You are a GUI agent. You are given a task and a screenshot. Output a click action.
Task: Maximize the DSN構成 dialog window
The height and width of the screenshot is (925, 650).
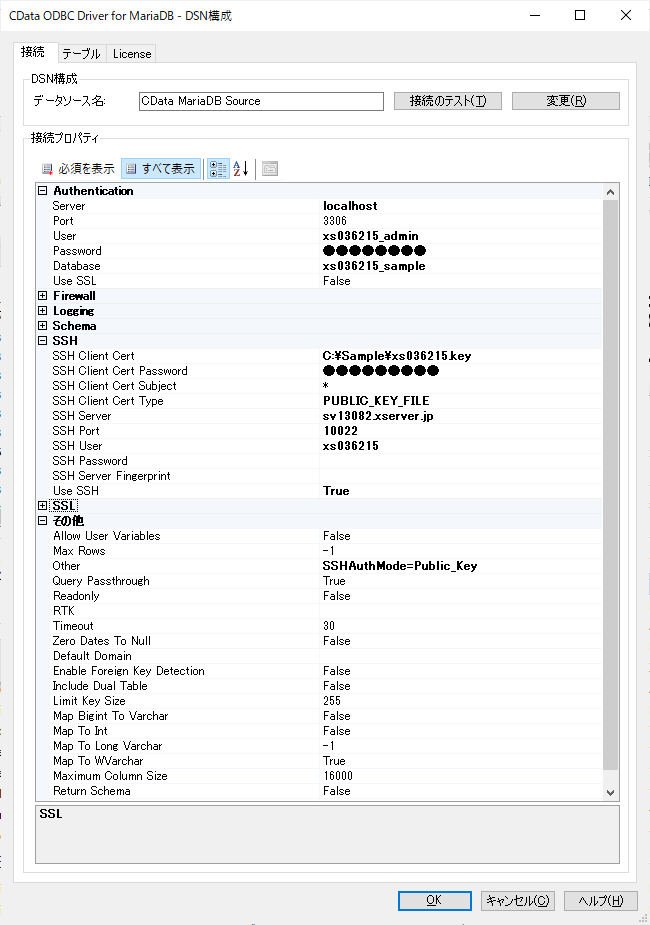[x=580, y=15]
